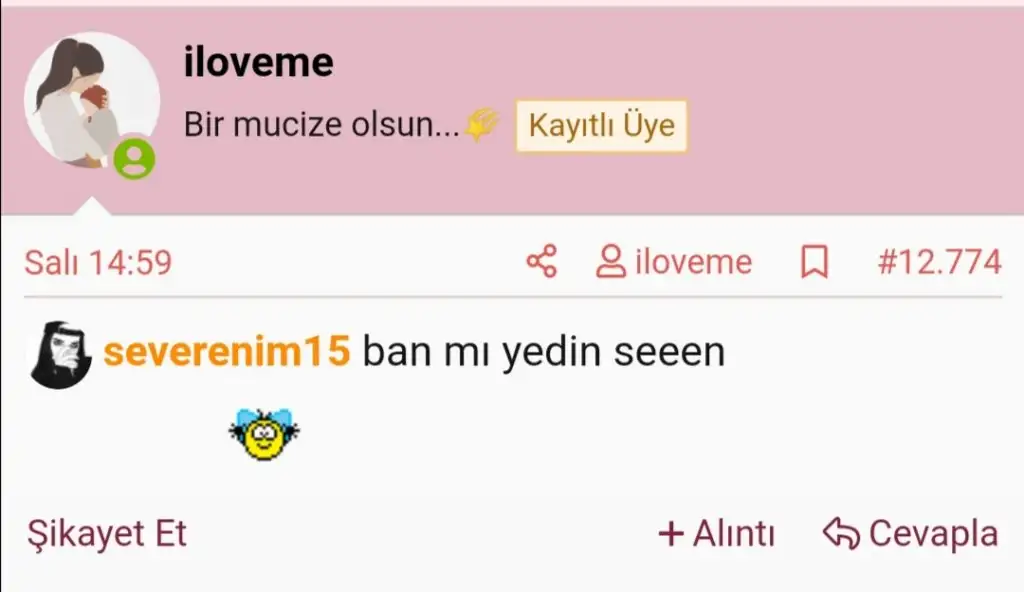Open severenim15's small avatar
The image size is (1024, 592).
pyautogui.click(x=61, y=355)
